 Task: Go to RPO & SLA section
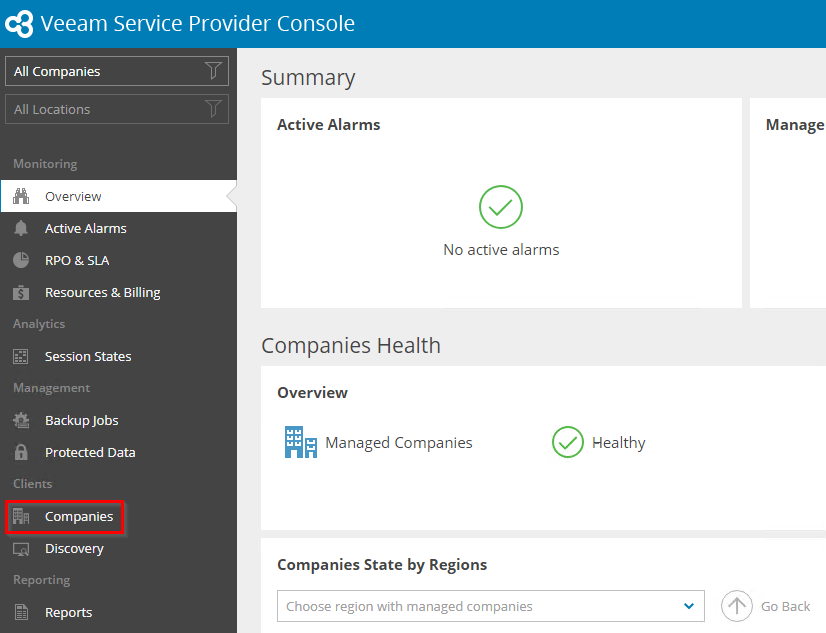[x=77, y=261]
